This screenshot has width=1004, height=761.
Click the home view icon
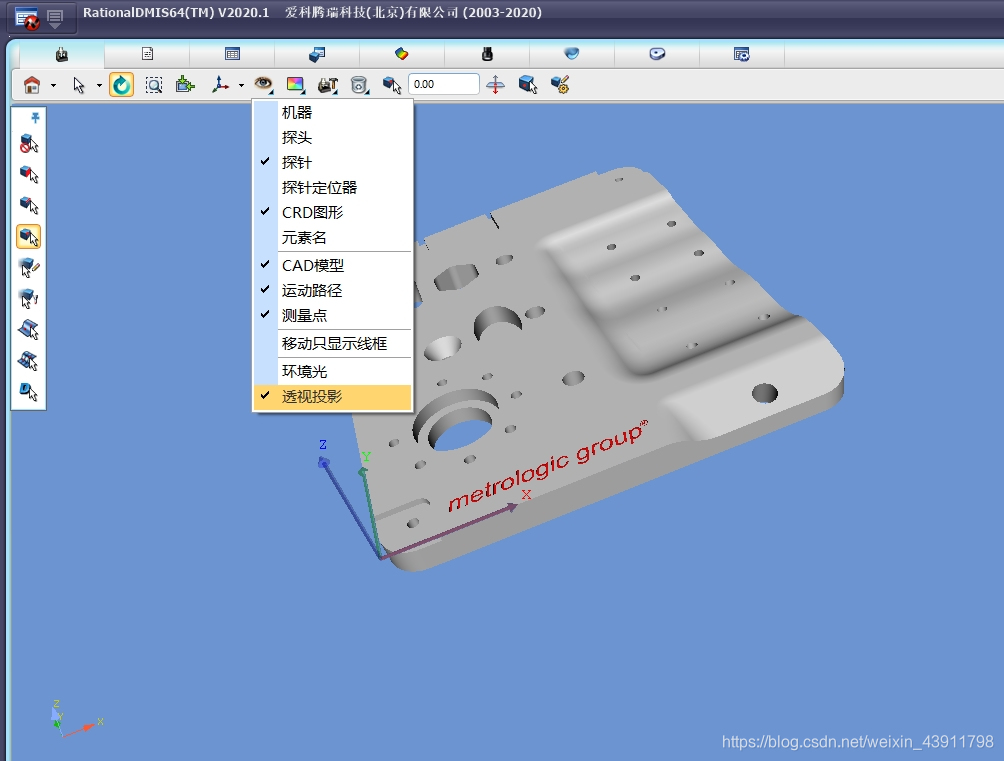(31, 85)
